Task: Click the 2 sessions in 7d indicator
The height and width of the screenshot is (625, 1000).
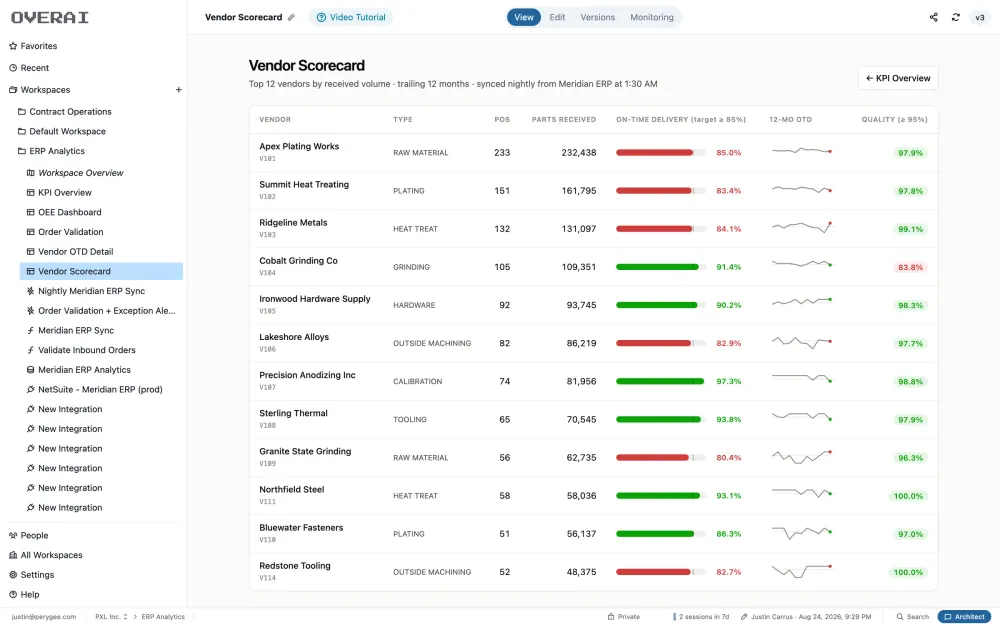Action: tap(701, 617)
